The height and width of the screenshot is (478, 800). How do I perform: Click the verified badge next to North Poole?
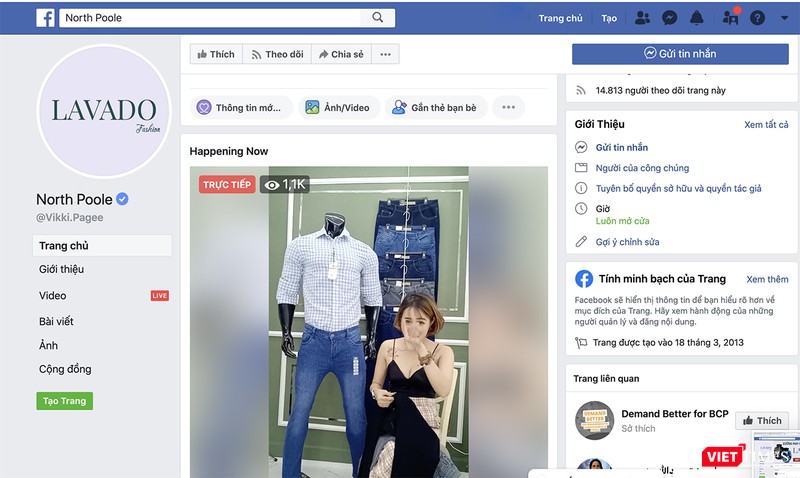tap(122, 199)
